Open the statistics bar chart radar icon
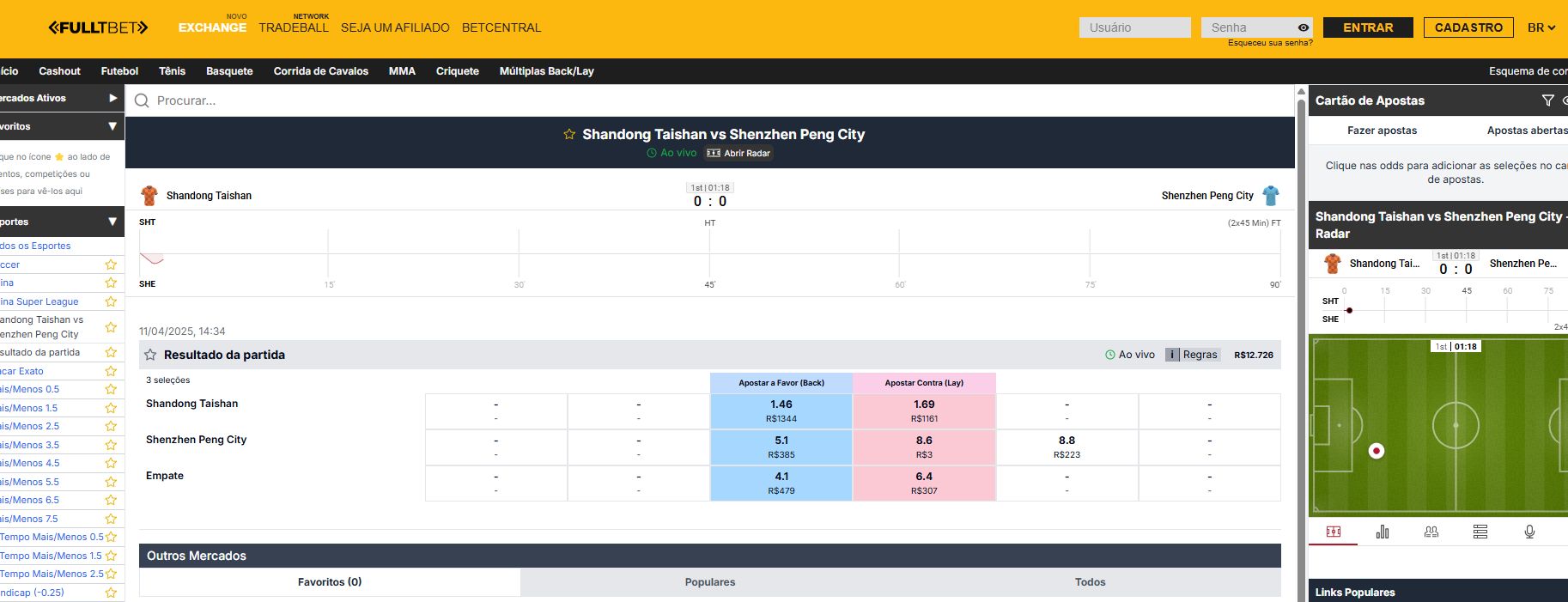Screen dimensions: 1568x602 [x=1383, y=532]
